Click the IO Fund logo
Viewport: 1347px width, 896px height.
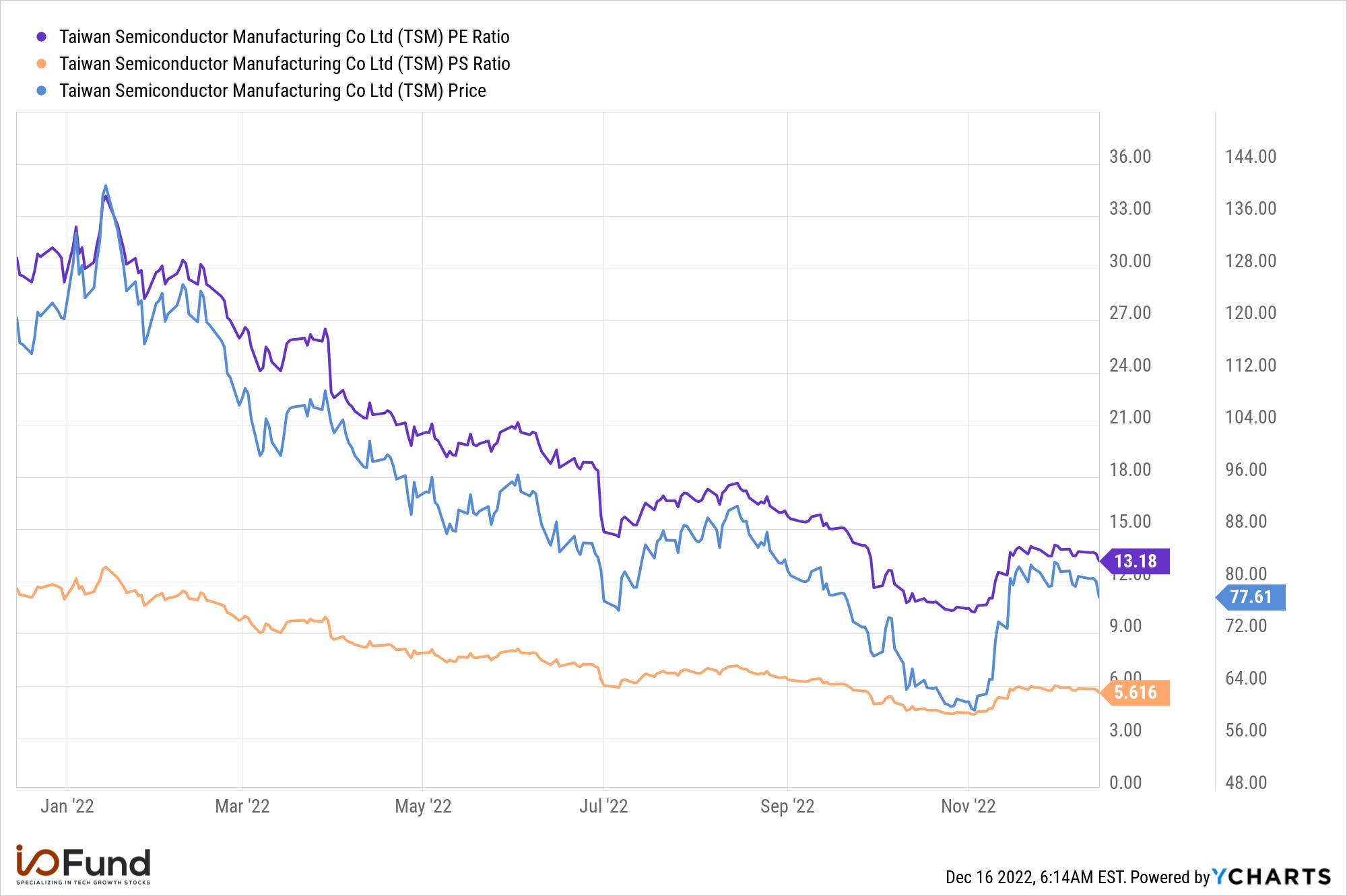(x=83, y=864)
